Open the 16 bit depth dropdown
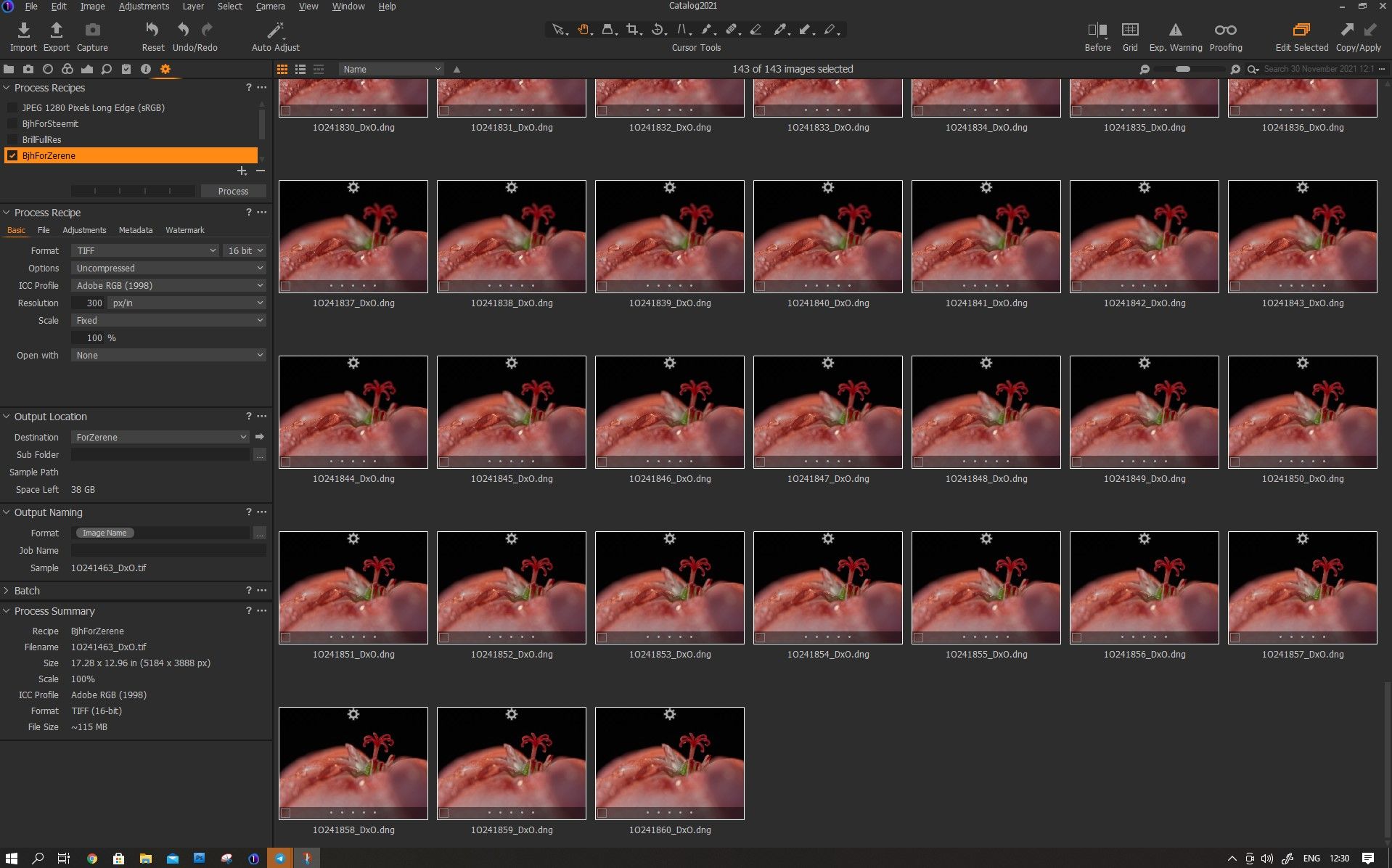This screenshot has width=1392, height=868. click(x=245, y=250)
